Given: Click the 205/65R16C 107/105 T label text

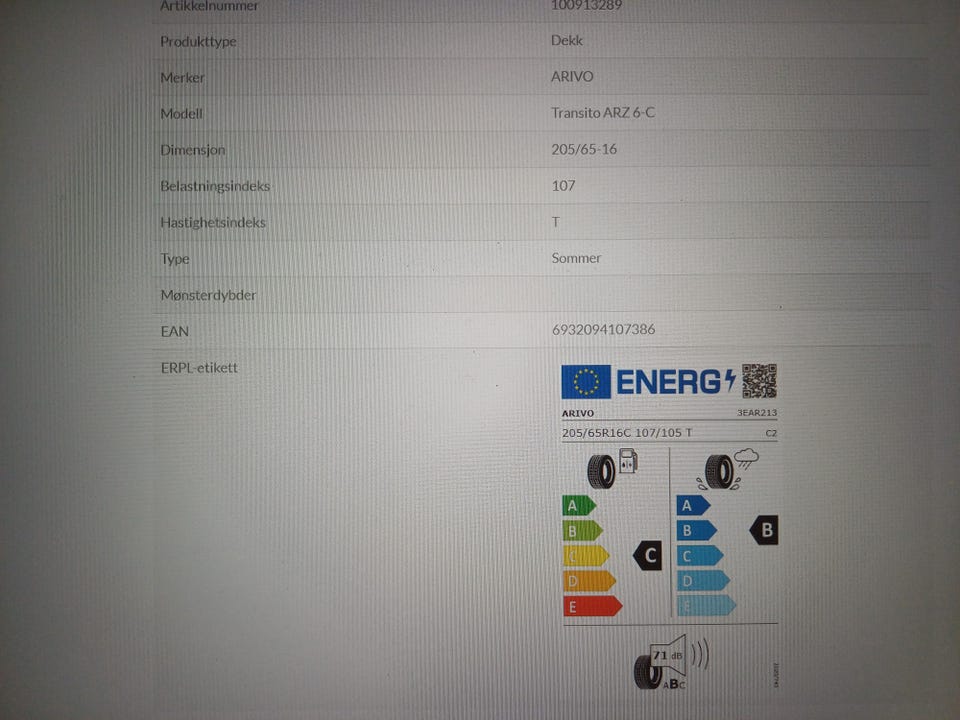Looking at the screenshot, I should pos(627,433).
